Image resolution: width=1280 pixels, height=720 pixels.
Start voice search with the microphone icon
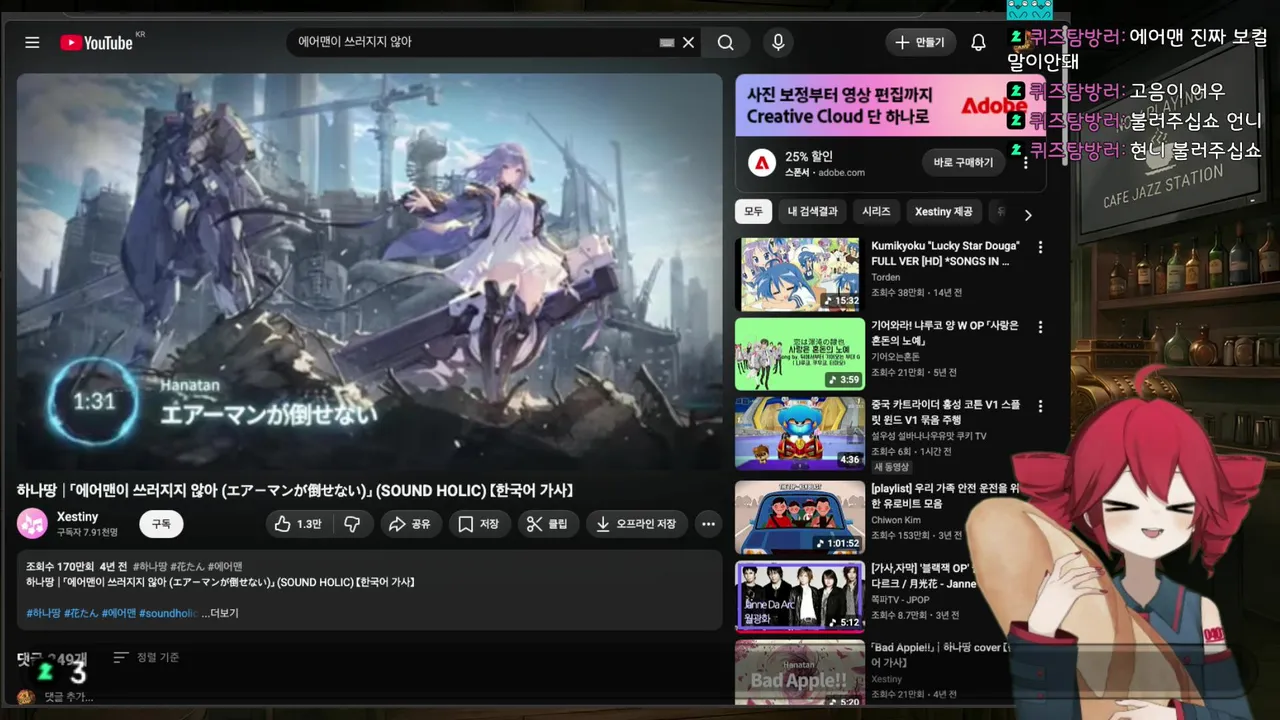pos(777,42)
